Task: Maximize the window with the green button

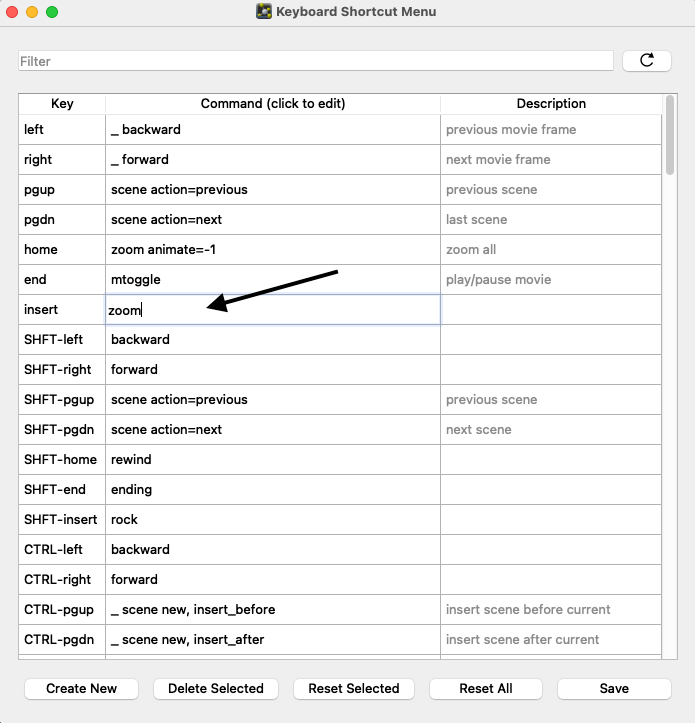Action: click(52, 12)
